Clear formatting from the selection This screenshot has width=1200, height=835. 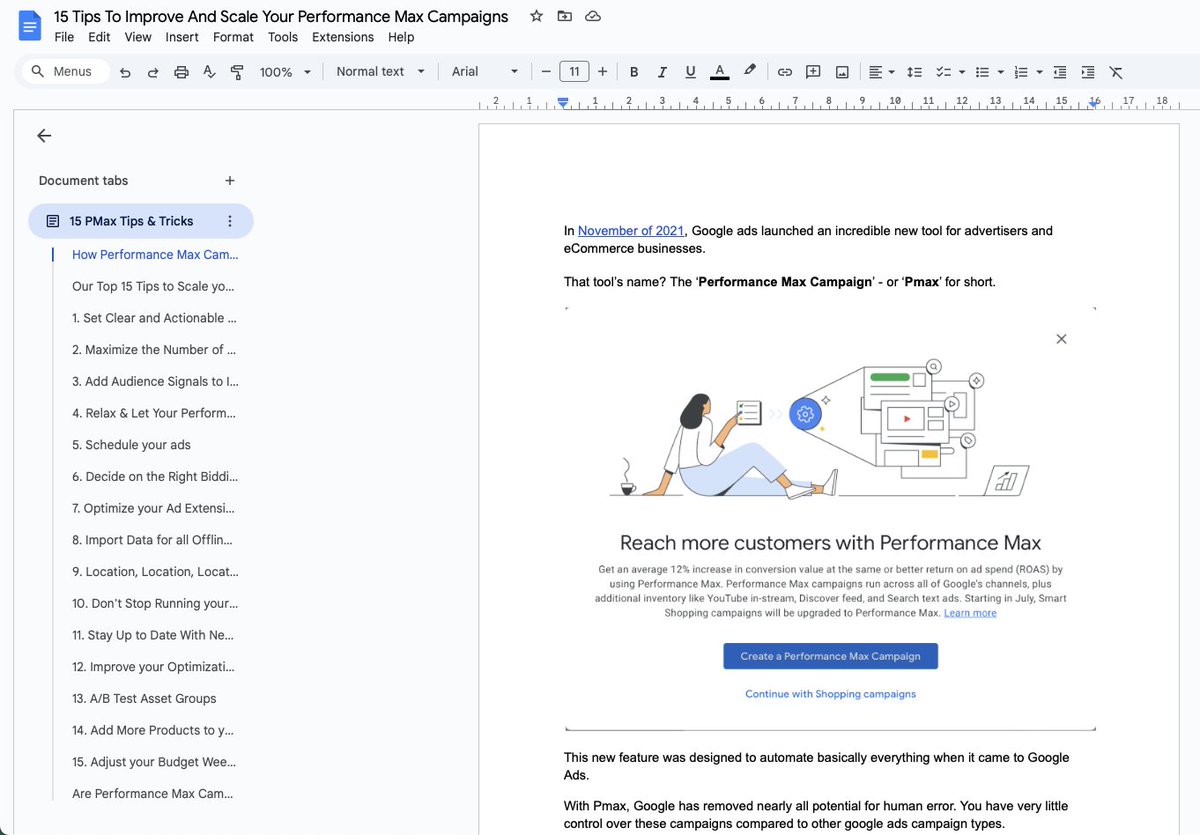[1116, 72]
